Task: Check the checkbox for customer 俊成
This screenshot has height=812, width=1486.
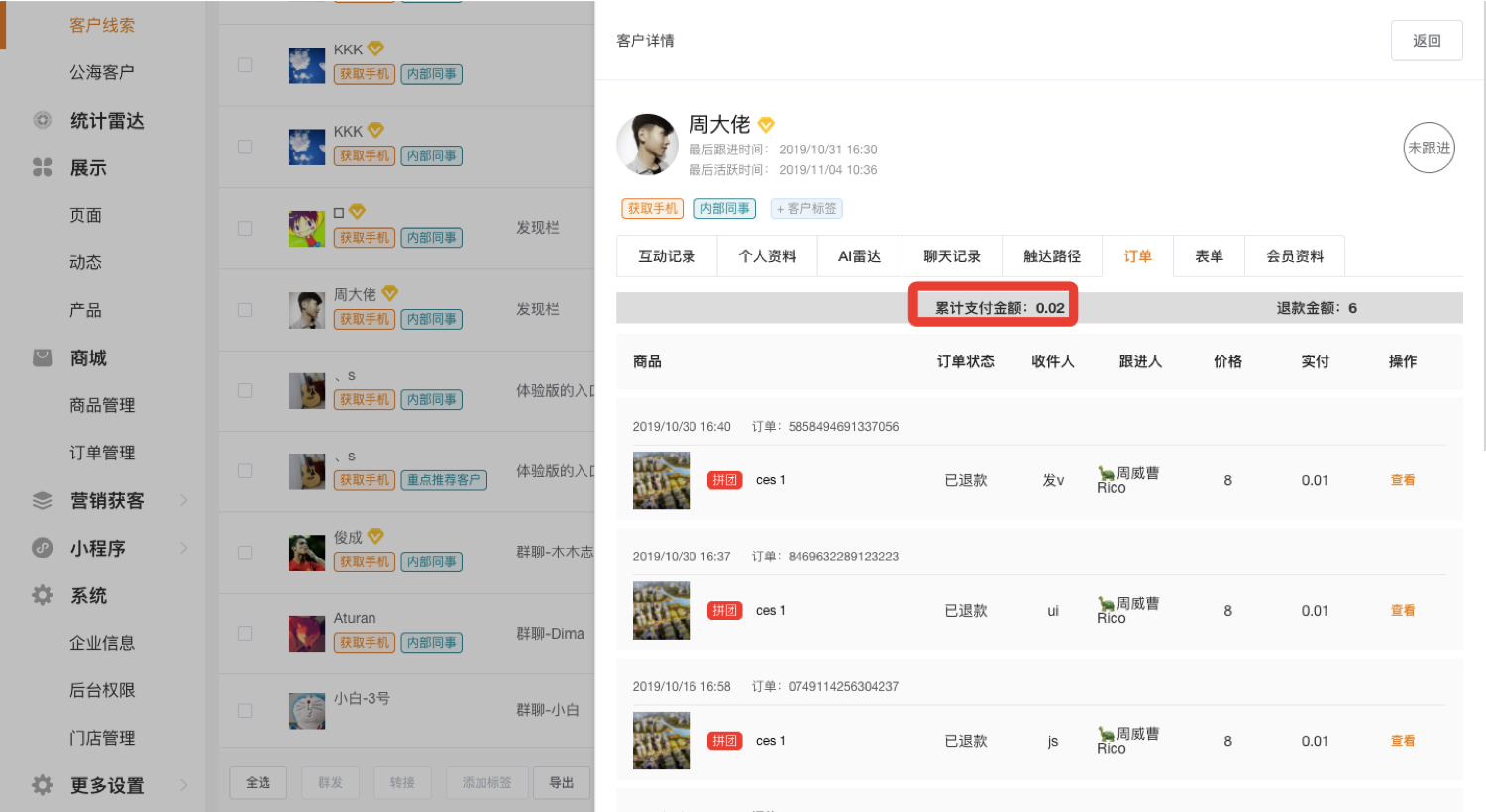Action: point(245,553)
